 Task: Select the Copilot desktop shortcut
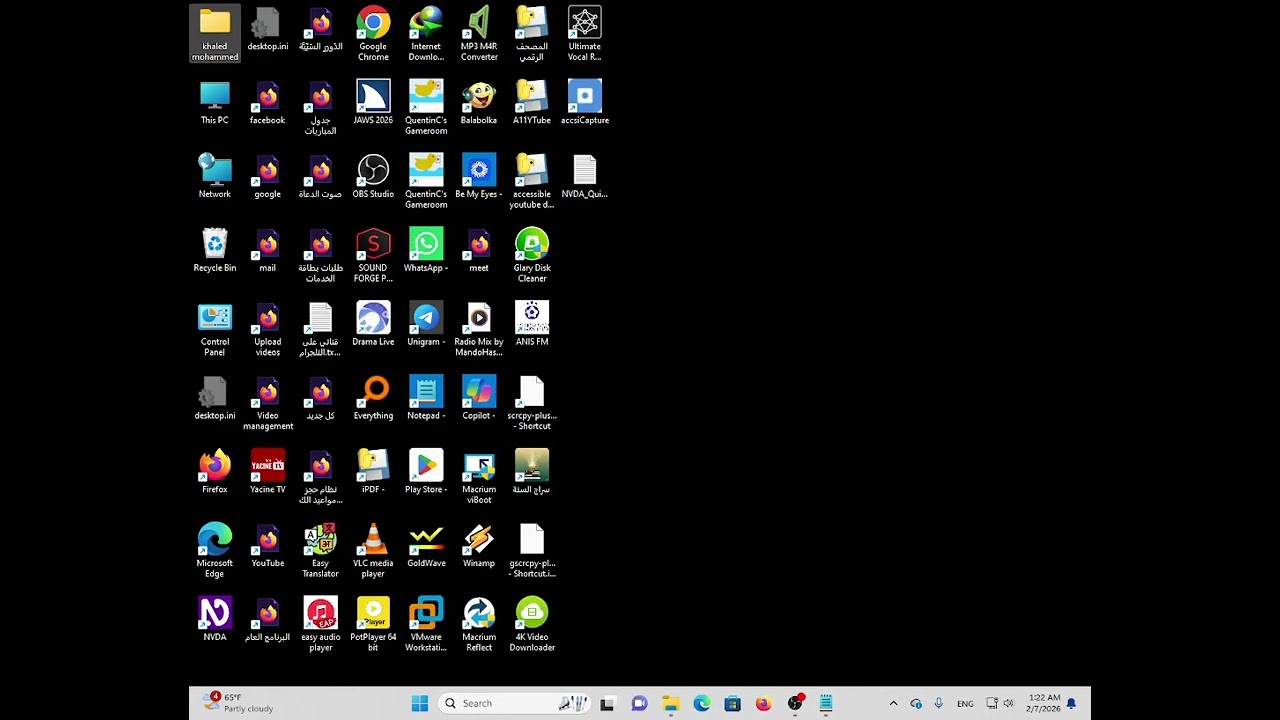point(479,399)
